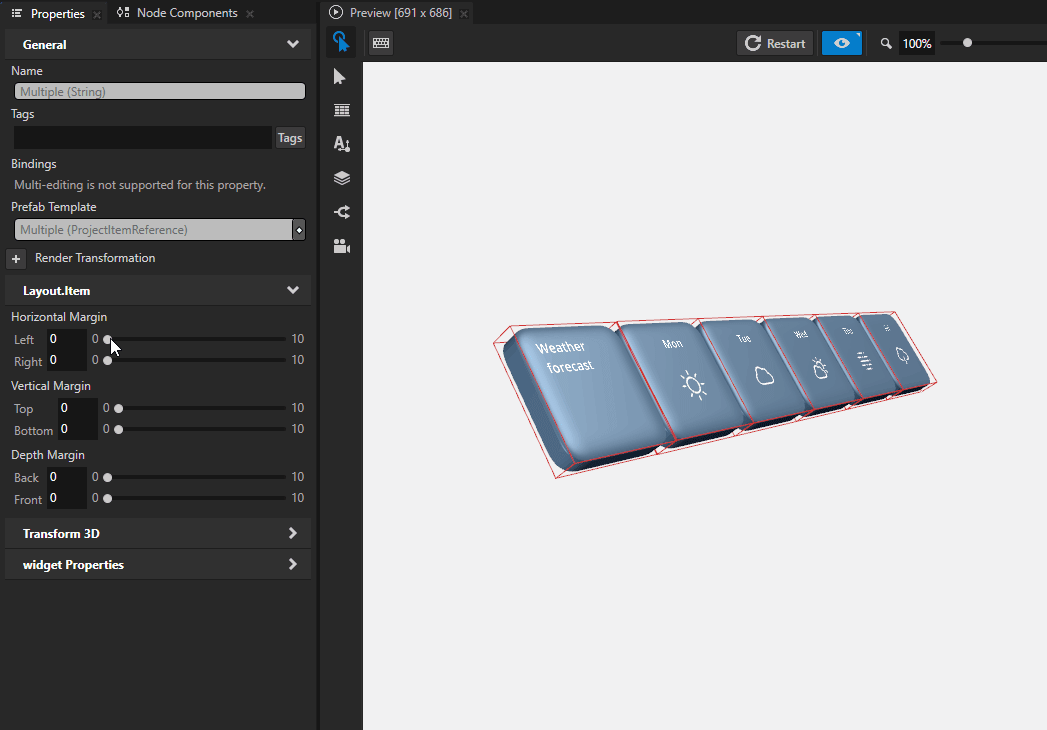This screenshot has width=1047, height=730.
Task: Click the Tags button
Action: coord(289,137)
